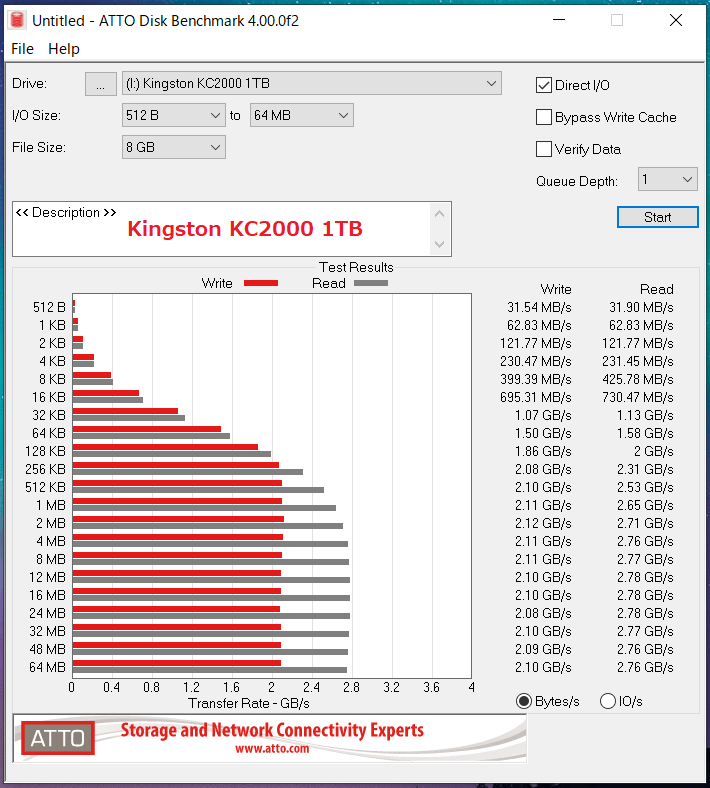The width and height of the screenshot is (710, 788).
Task: Click the 512 B read result 31.90 MB/s
Action: 641,307
